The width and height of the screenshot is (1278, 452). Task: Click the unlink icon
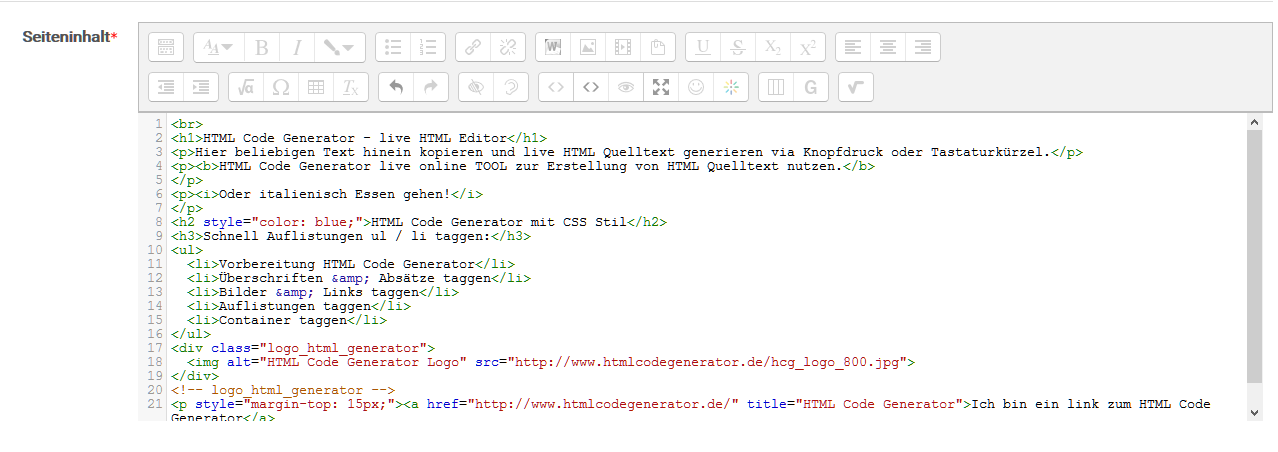[x=509, y=47]
